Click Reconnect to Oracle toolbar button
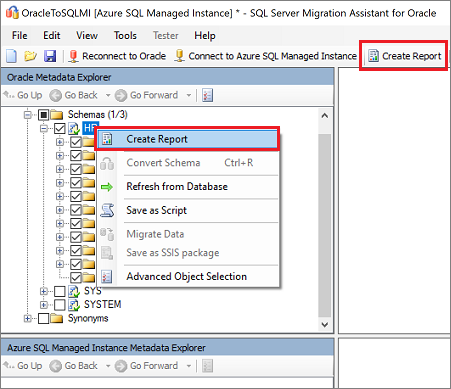Image resolution: width=451 pixels, height=389 pixels. point(117,56)
